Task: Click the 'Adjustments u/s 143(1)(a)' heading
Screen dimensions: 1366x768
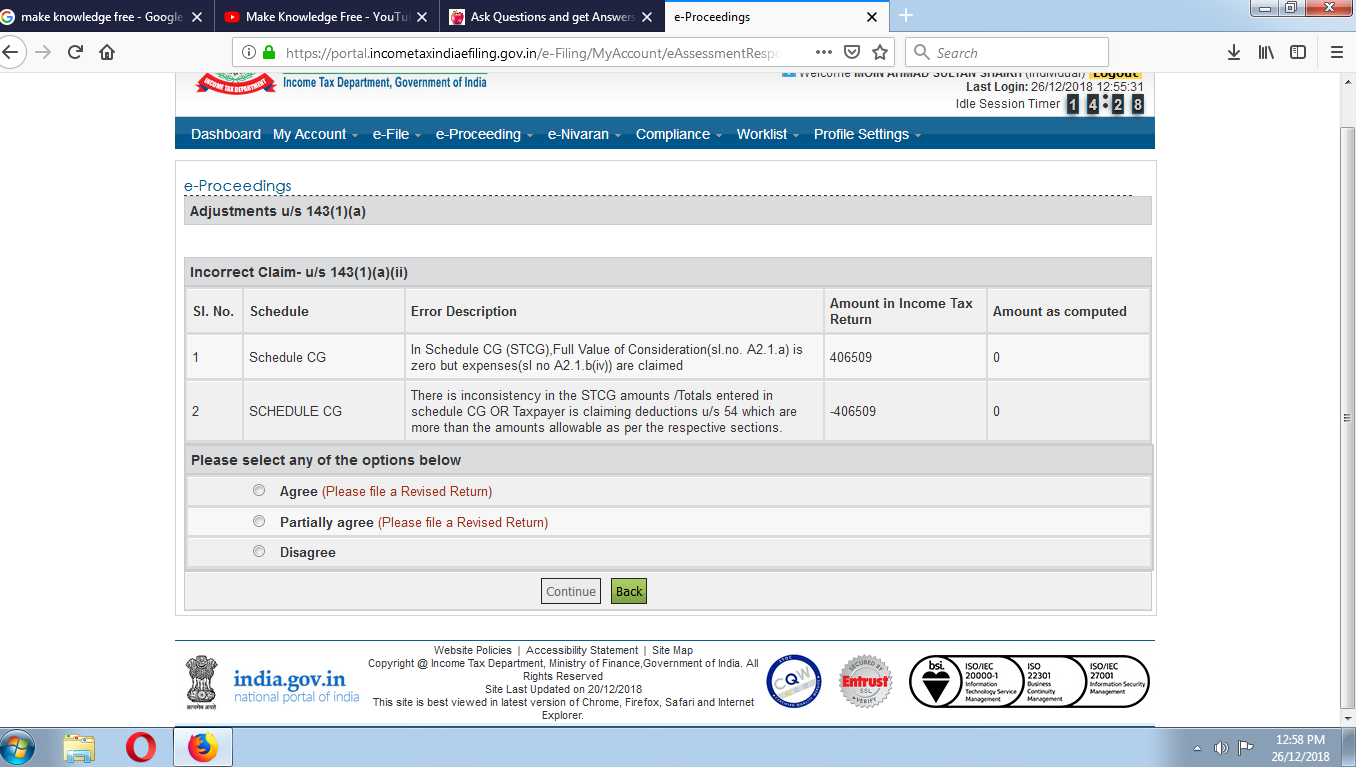Action: (x=279, y=211)
